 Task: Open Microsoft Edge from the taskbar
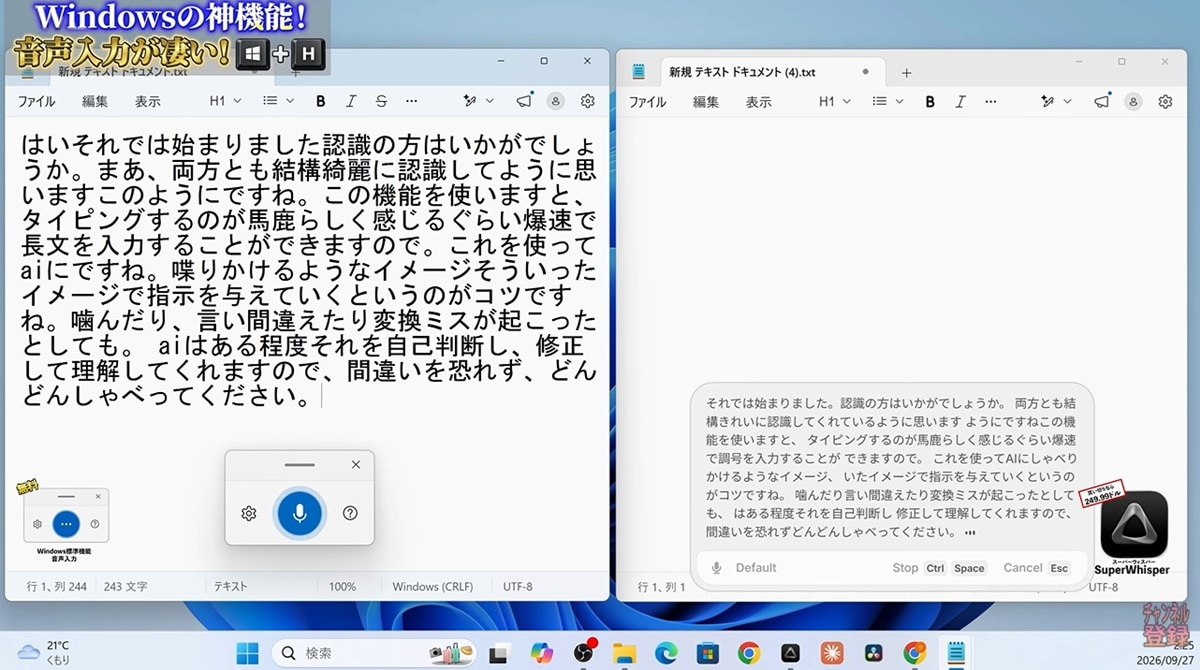(x=666, y=653)
